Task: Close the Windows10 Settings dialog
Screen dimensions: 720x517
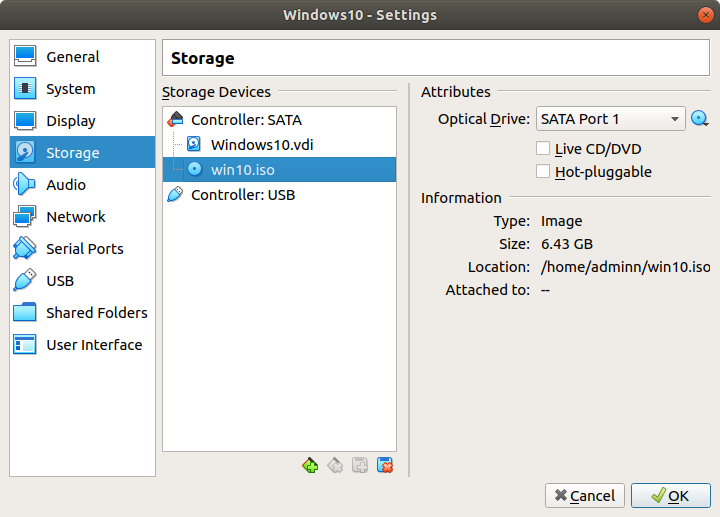Action: pyautogui.click(x=705, y=15)
